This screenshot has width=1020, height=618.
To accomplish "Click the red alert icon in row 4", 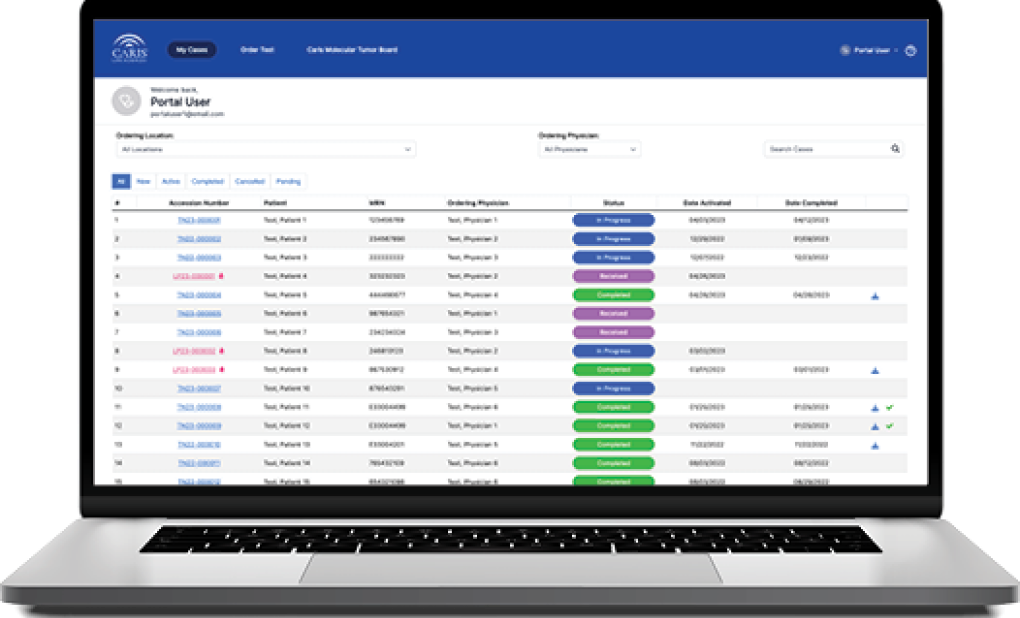I will coord(221,276).
